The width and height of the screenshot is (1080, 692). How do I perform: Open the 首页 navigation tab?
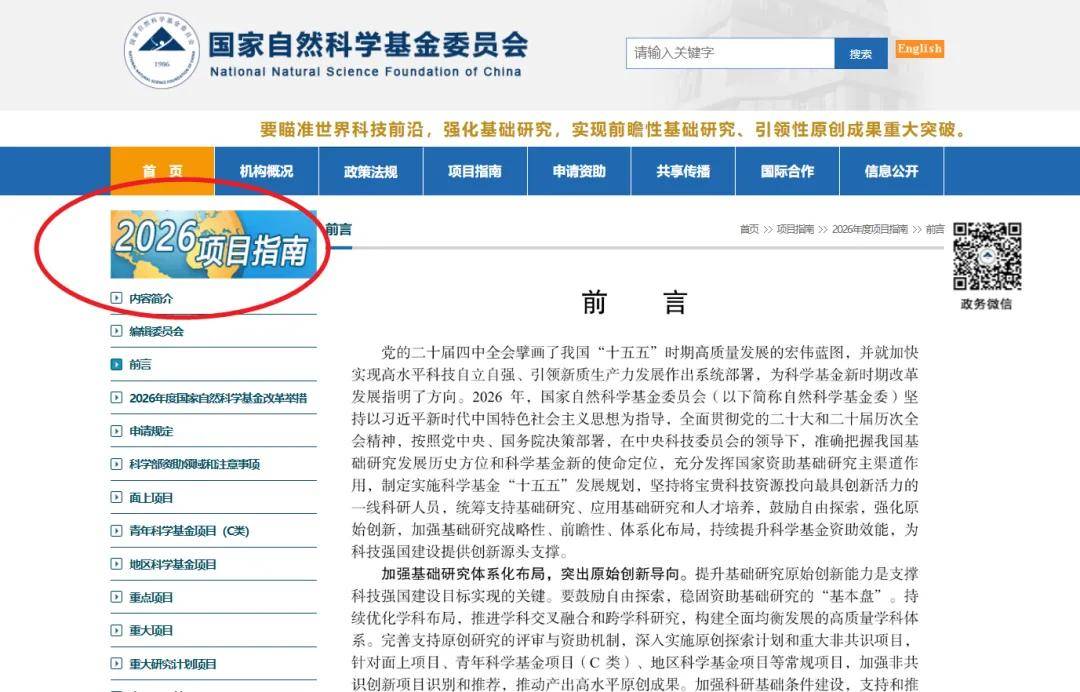click(162, 171)
